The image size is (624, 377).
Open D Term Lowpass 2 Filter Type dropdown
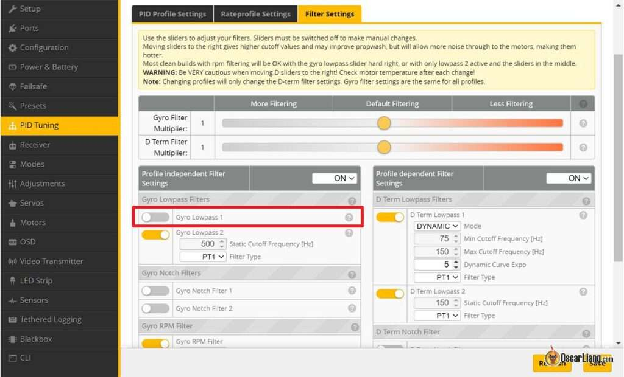pyautogui.click(x=437, y=316)
